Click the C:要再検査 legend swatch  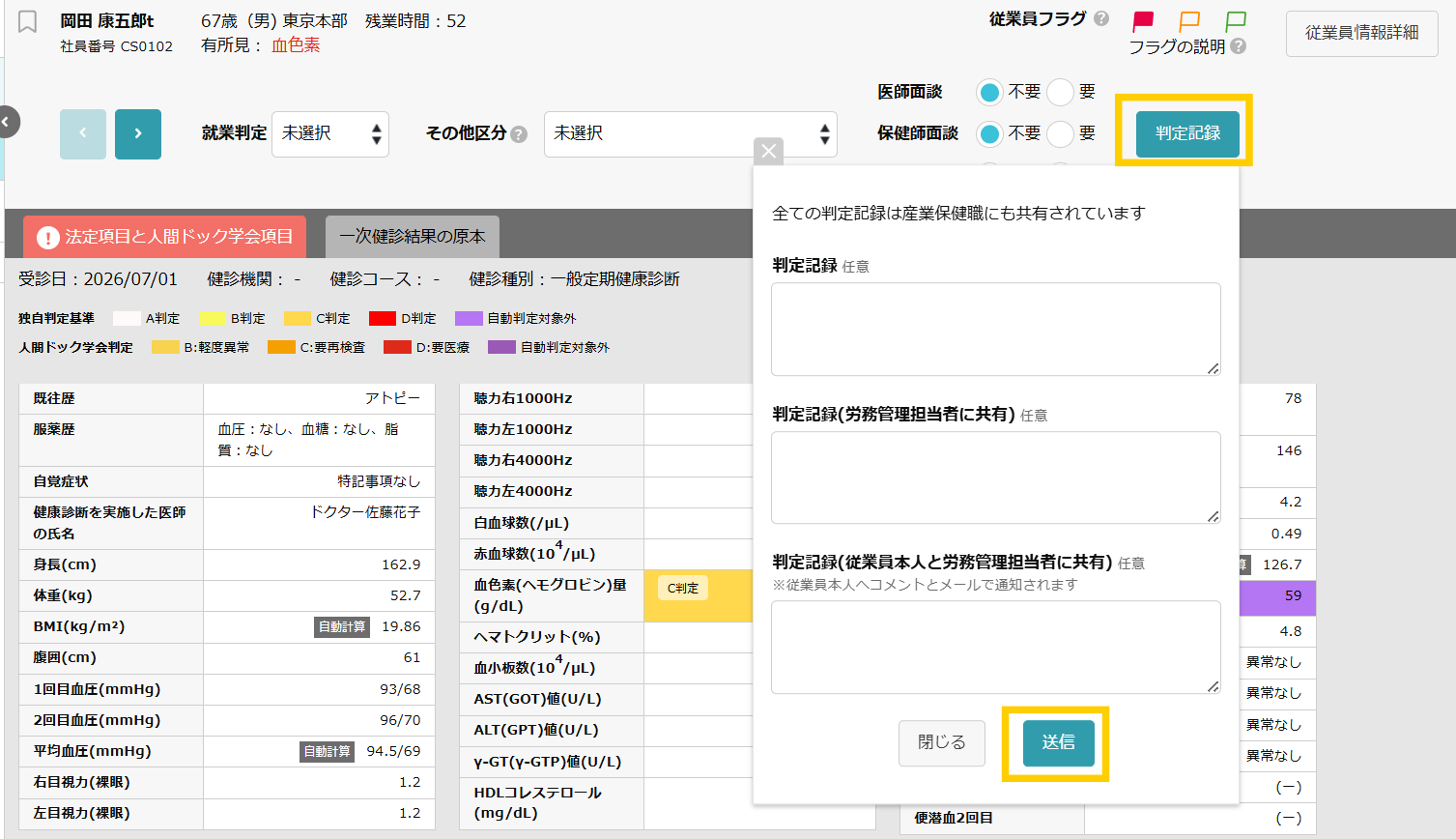tap(281, 347)
